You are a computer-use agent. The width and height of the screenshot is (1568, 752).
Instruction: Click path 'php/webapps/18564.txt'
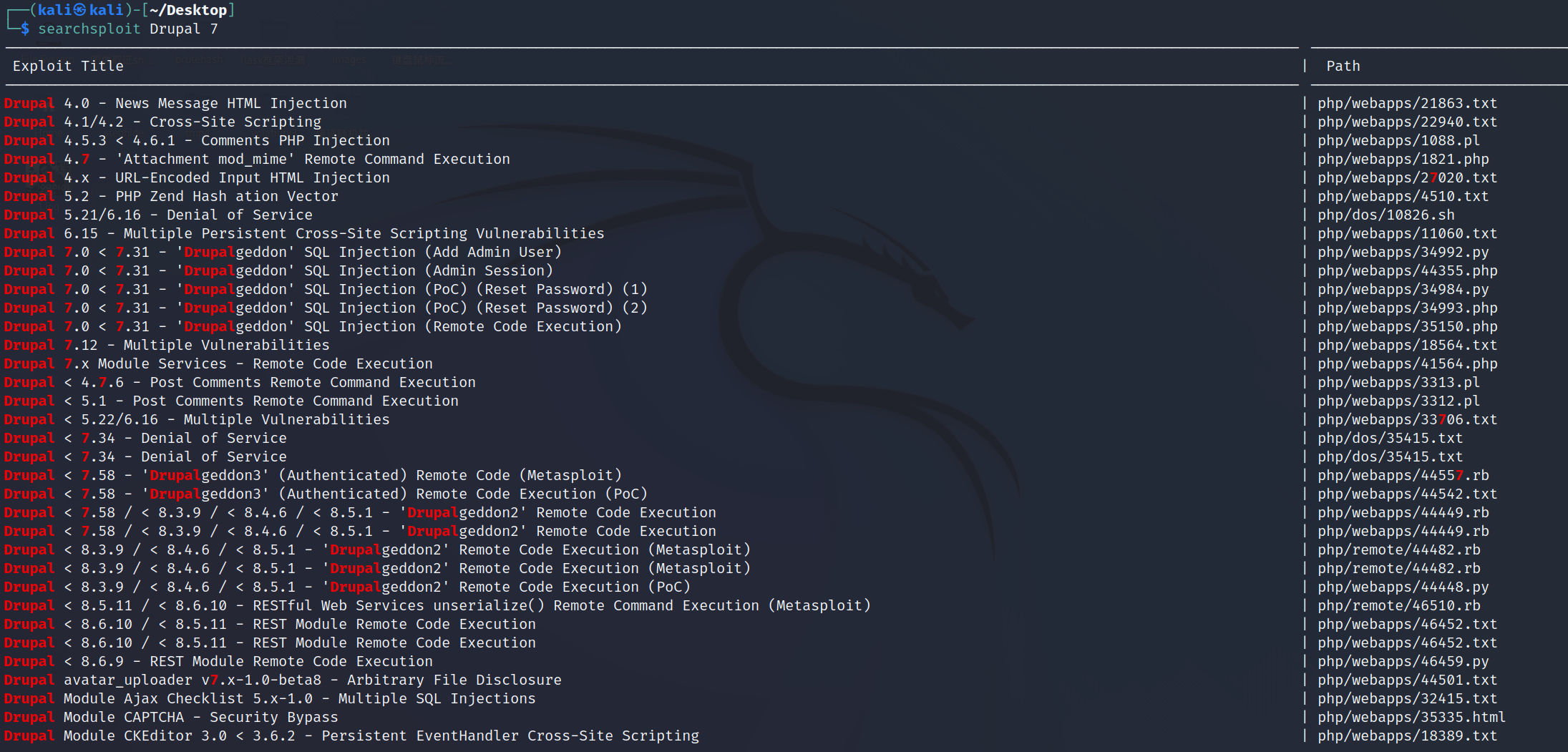pyautogui.click(x=1408, y=345)
